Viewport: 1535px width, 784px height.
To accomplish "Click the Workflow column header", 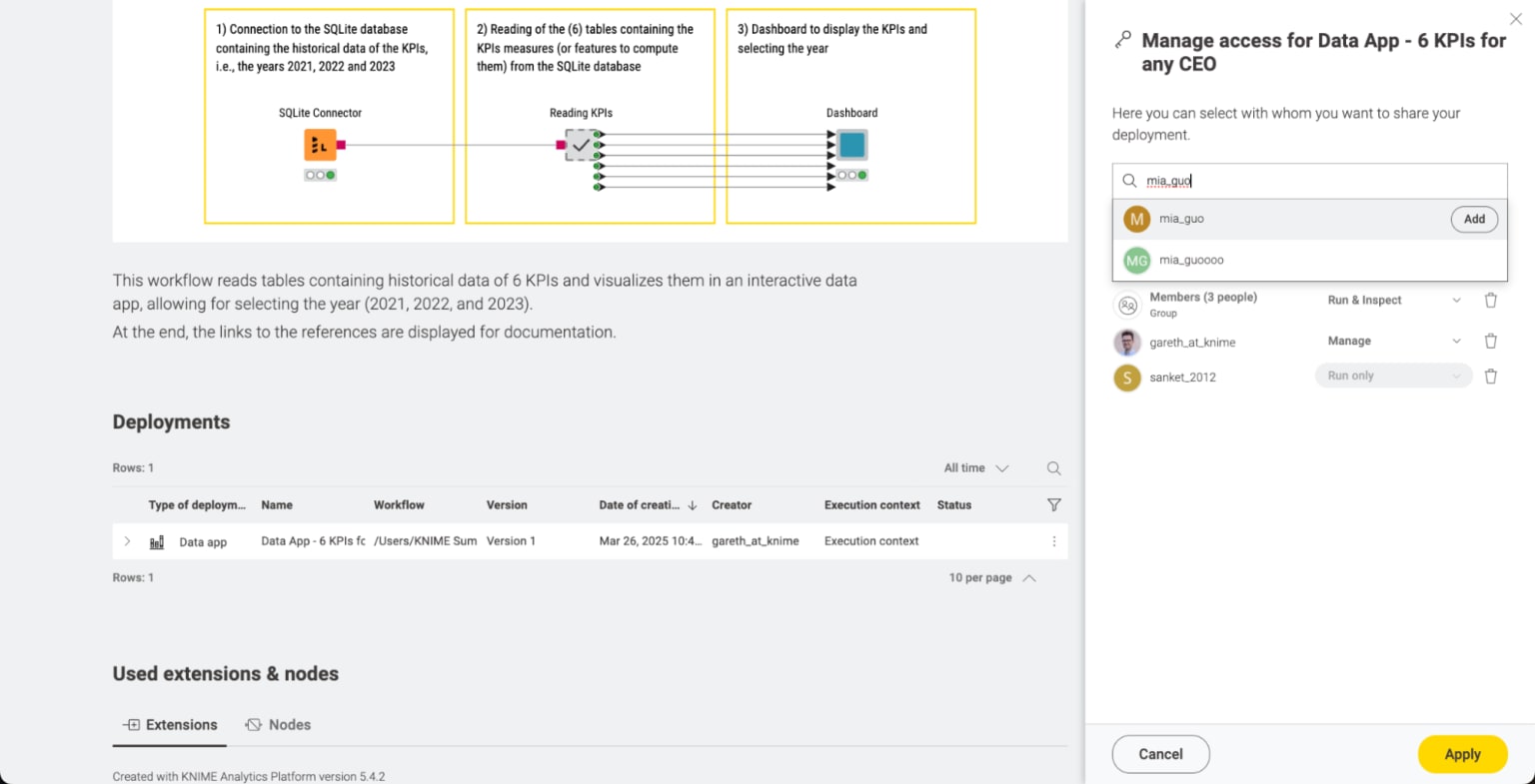I will [399, 505].
